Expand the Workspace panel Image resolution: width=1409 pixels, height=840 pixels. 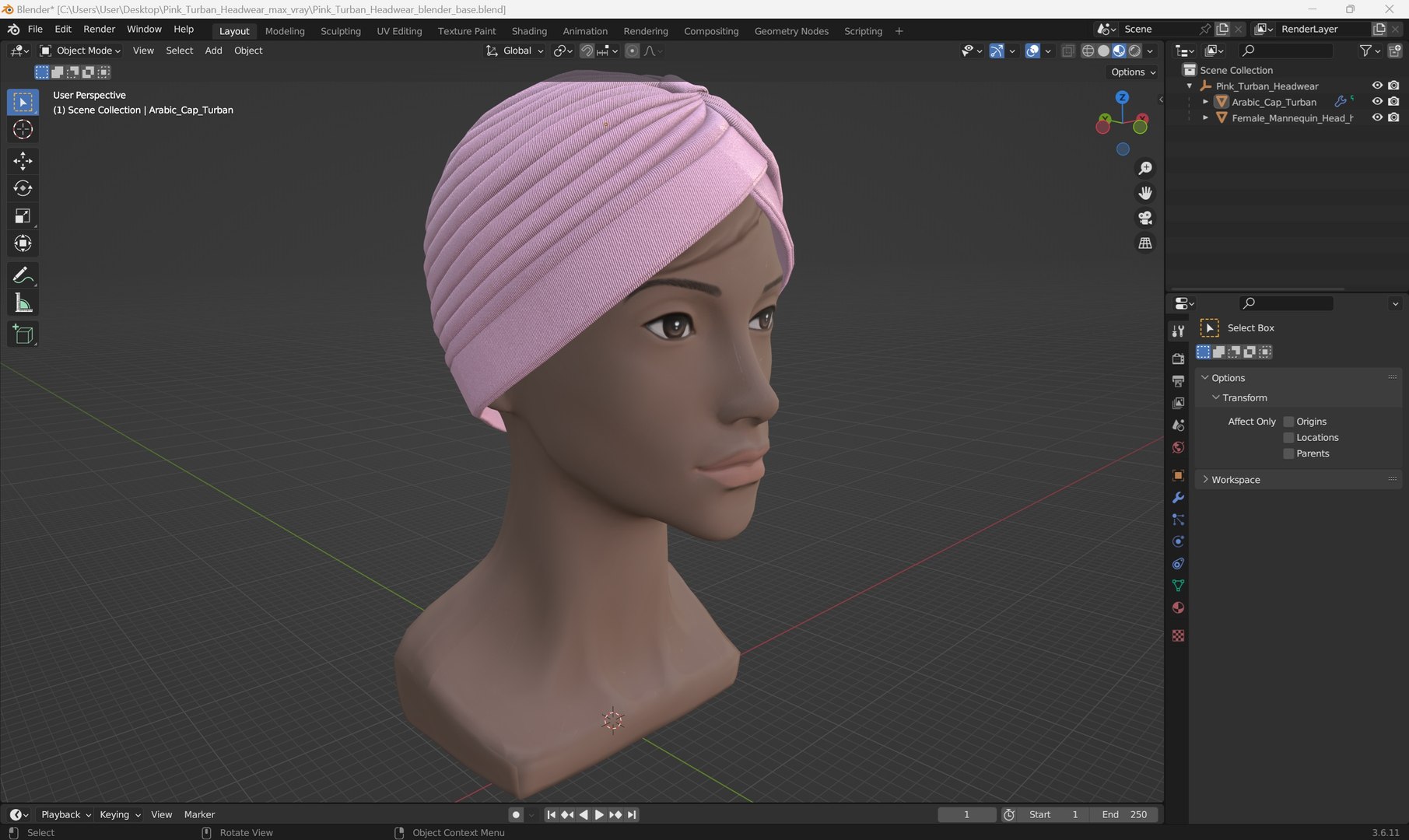(x=1236, y=480)
